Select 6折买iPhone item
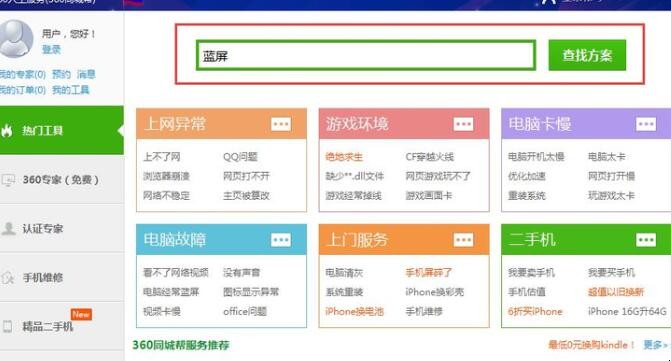671x361 pixels. coord(535,311)
